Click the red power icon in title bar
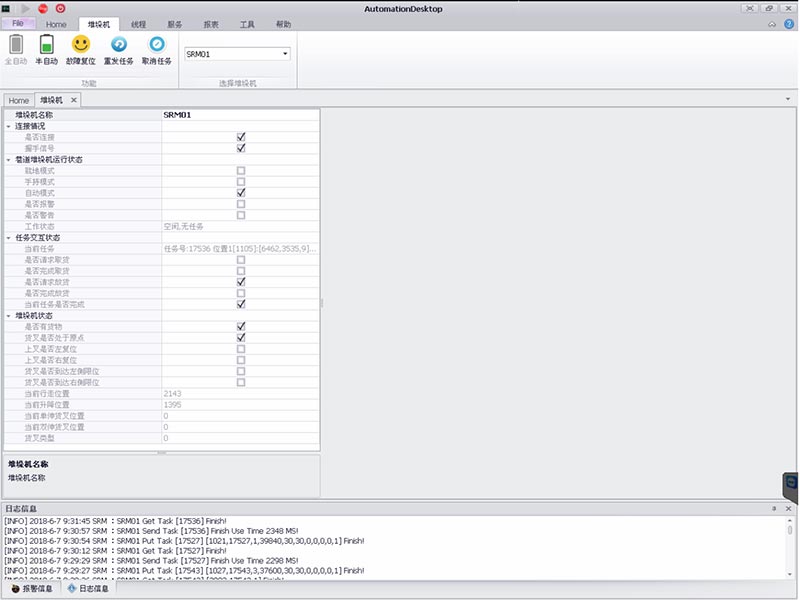 click(x=60, y=8)
